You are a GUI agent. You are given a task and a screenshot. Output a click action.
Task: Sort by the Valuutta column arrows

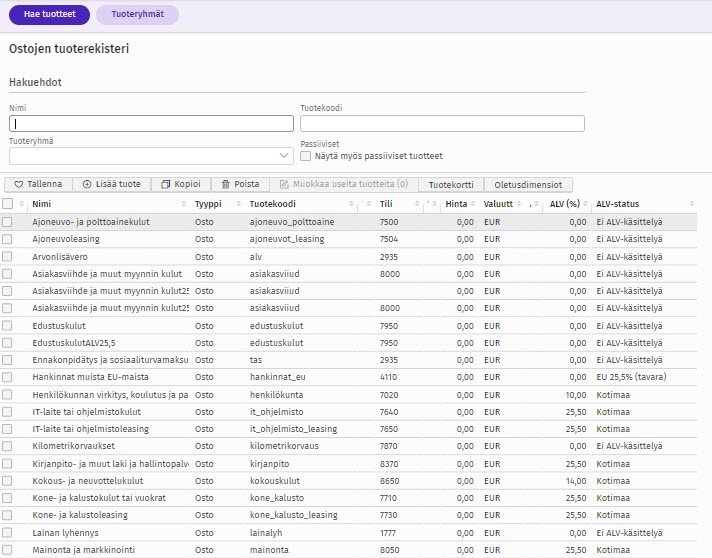519,204
